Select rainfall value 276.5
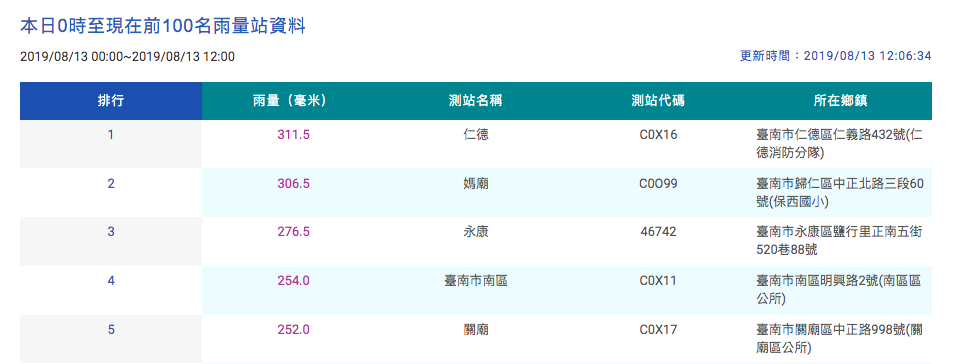The height and width of the screenshot is (364, 956). [293, 232]
